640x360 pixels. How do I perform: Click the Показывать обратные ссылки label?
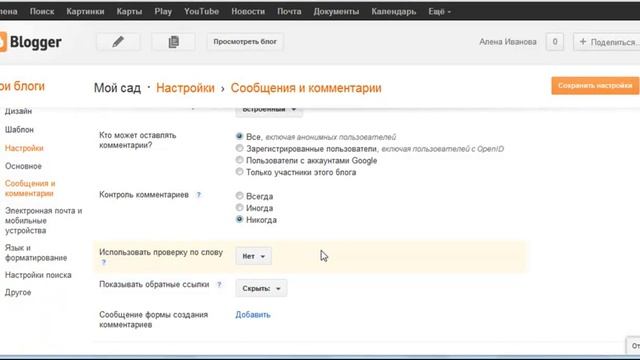(x=154, y=284)
